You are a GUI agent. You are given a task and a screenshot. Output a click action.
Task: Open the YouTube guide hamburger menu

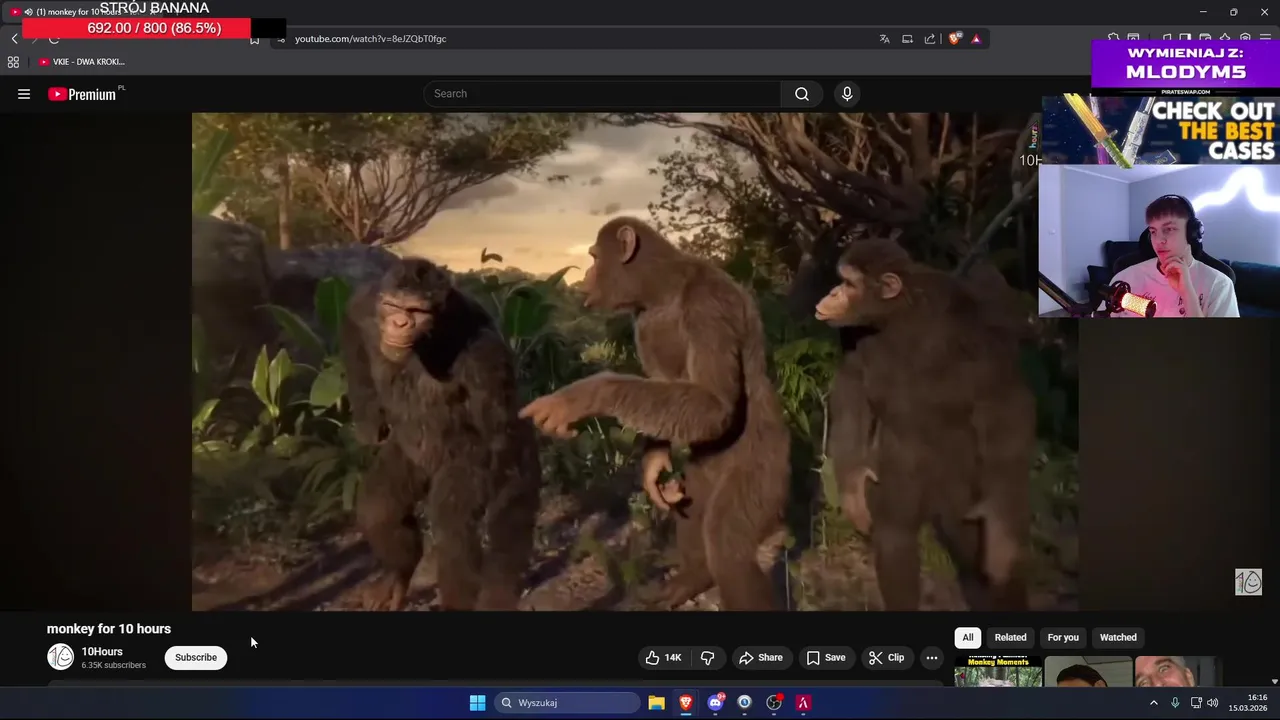click(x=24, y=94)
